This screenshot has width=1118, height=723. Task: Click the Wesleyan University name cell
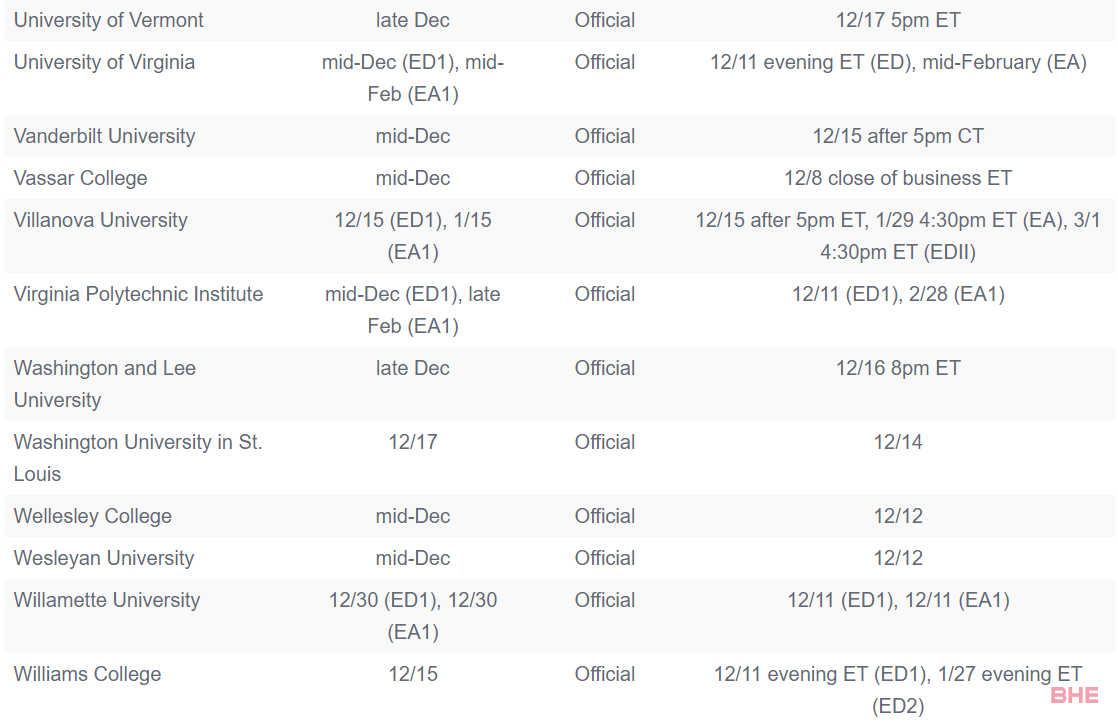point(104,558)
